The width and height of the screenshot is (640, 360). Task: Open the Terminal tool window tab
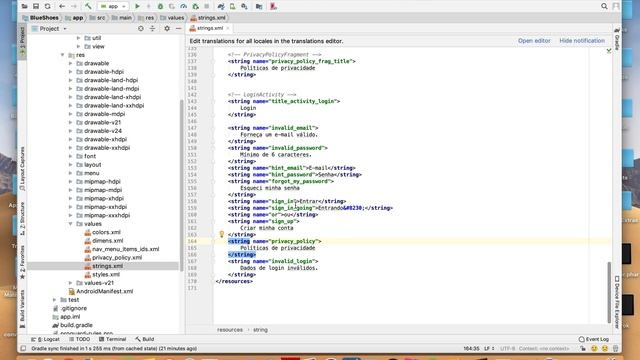coord(112,339)
